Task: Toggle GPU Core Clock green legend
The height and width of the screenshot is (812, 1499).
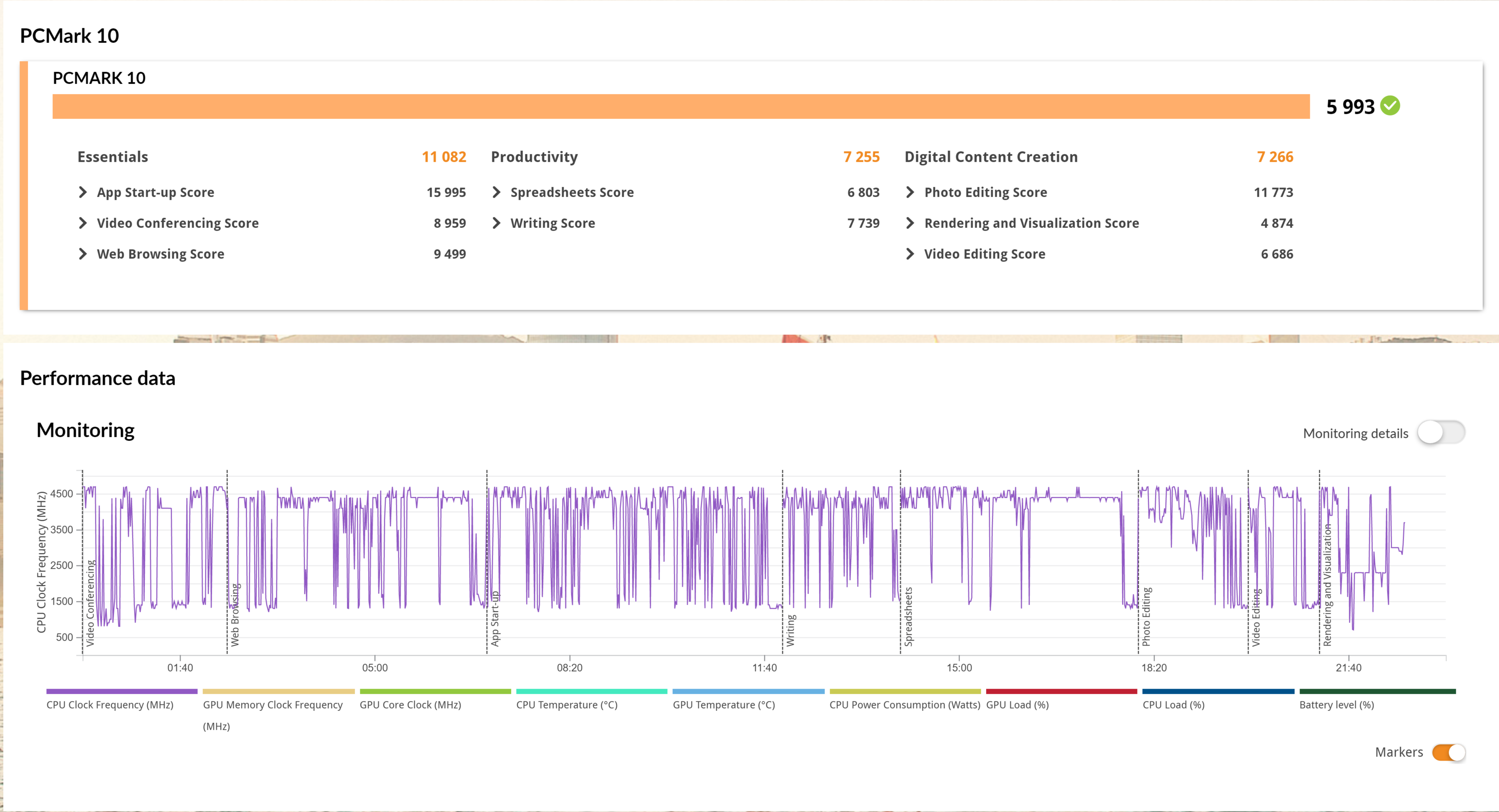Action: click(x=435, y=692)
